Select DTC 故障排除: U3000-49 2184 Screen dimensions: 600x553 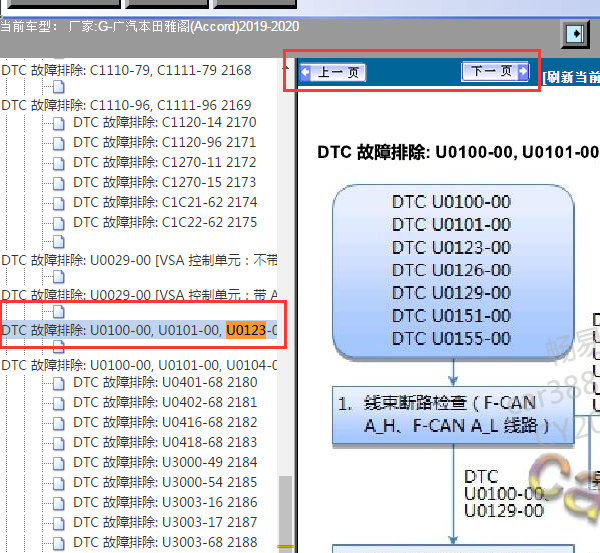pos(165,462)
